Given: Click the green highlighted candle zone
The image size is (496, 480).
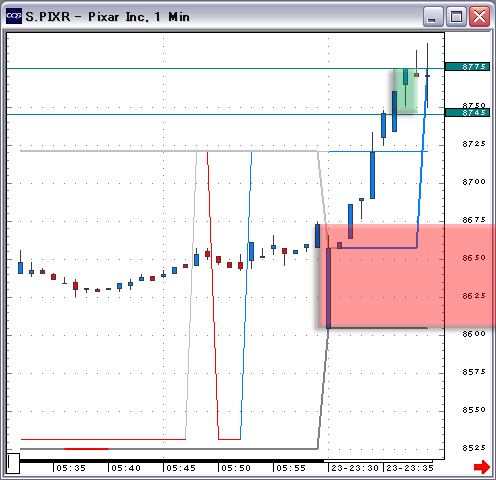Looking at the screenshot, I should click(x=405, y=91).
